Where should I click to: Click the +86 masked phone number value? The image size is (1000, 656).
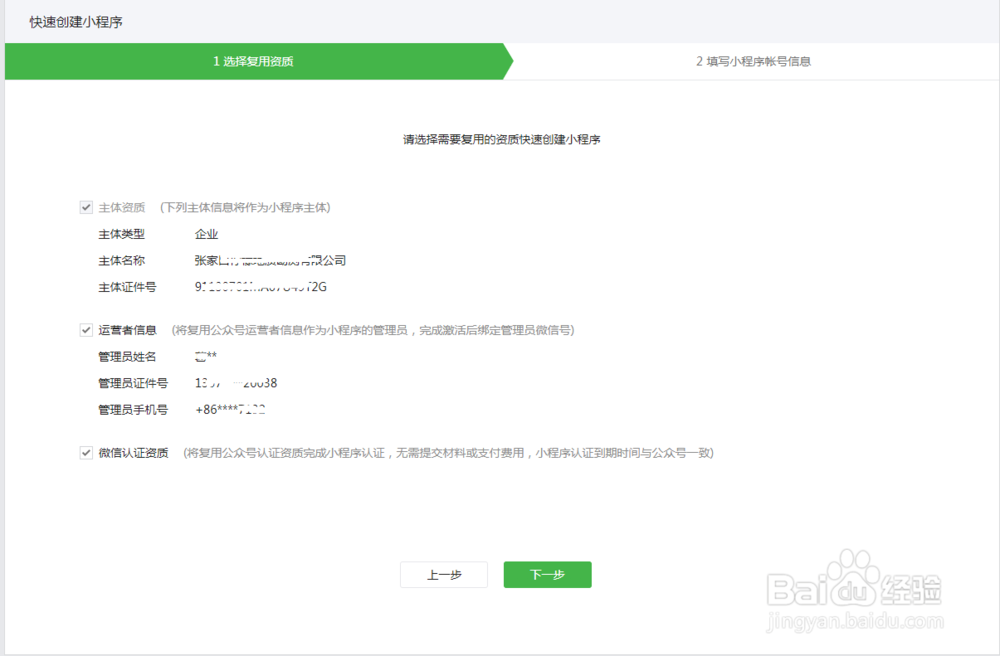pyautogui.click(x=230, y=410)
